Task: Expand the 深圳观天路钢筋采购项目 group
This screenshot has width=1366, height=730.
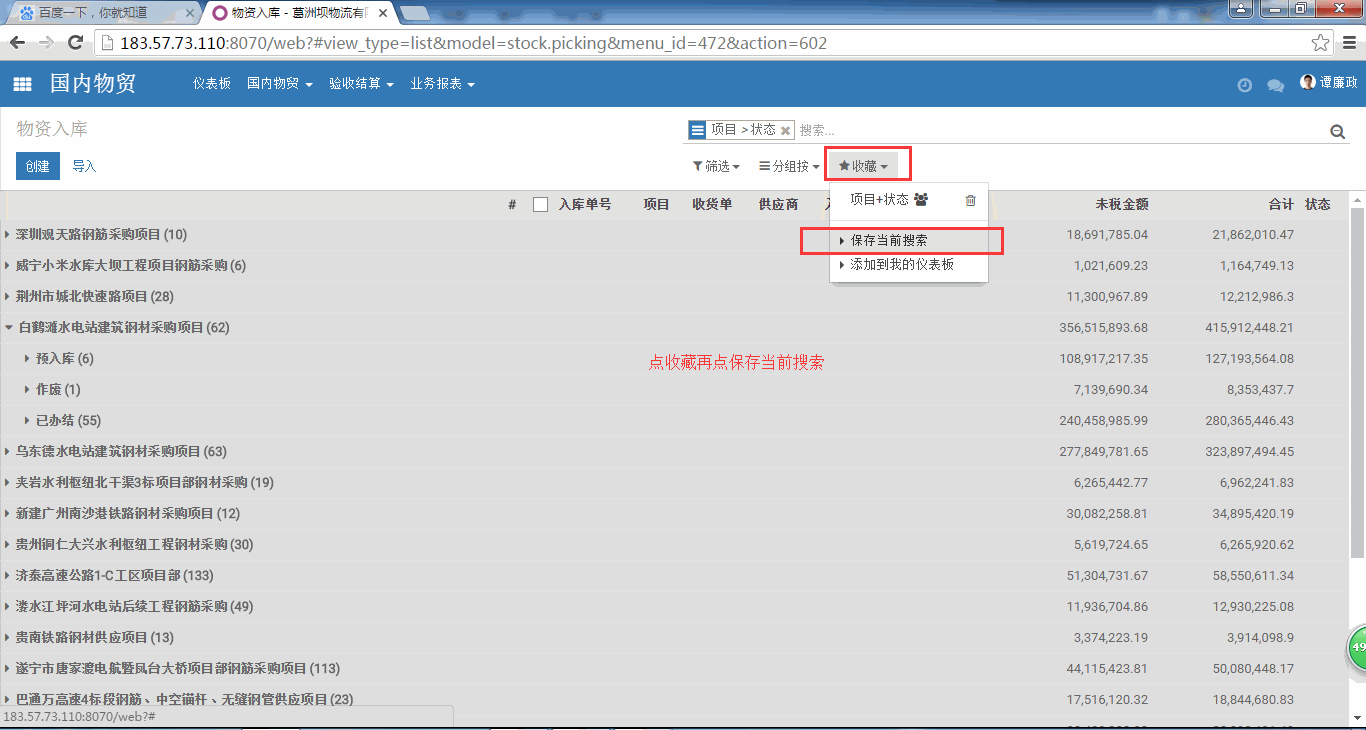Action: [100, 235]
